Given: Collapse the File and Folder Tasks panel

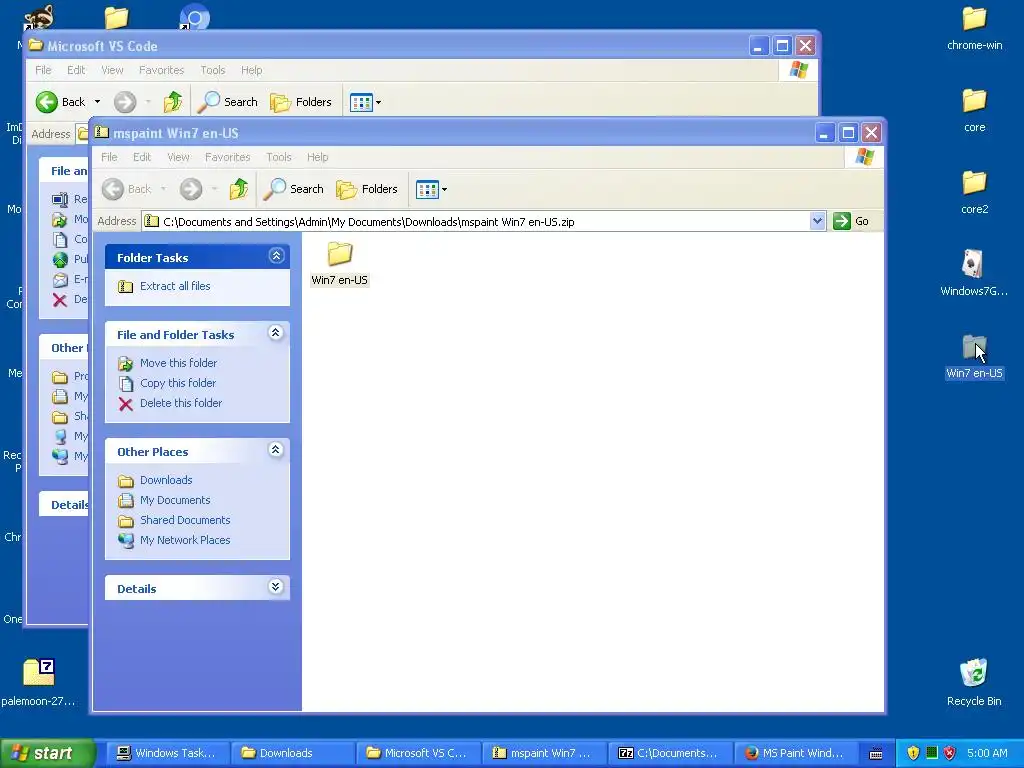Looking at the screenshot, I should click(x=276, y=333).
